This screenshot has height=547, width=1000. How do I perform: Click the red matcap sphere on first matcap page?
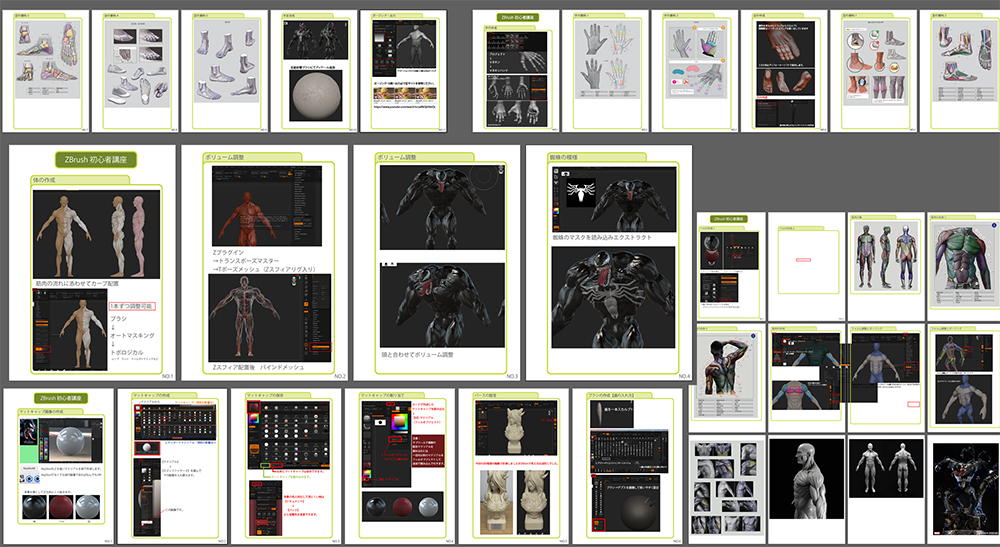[x=62, y=507]
